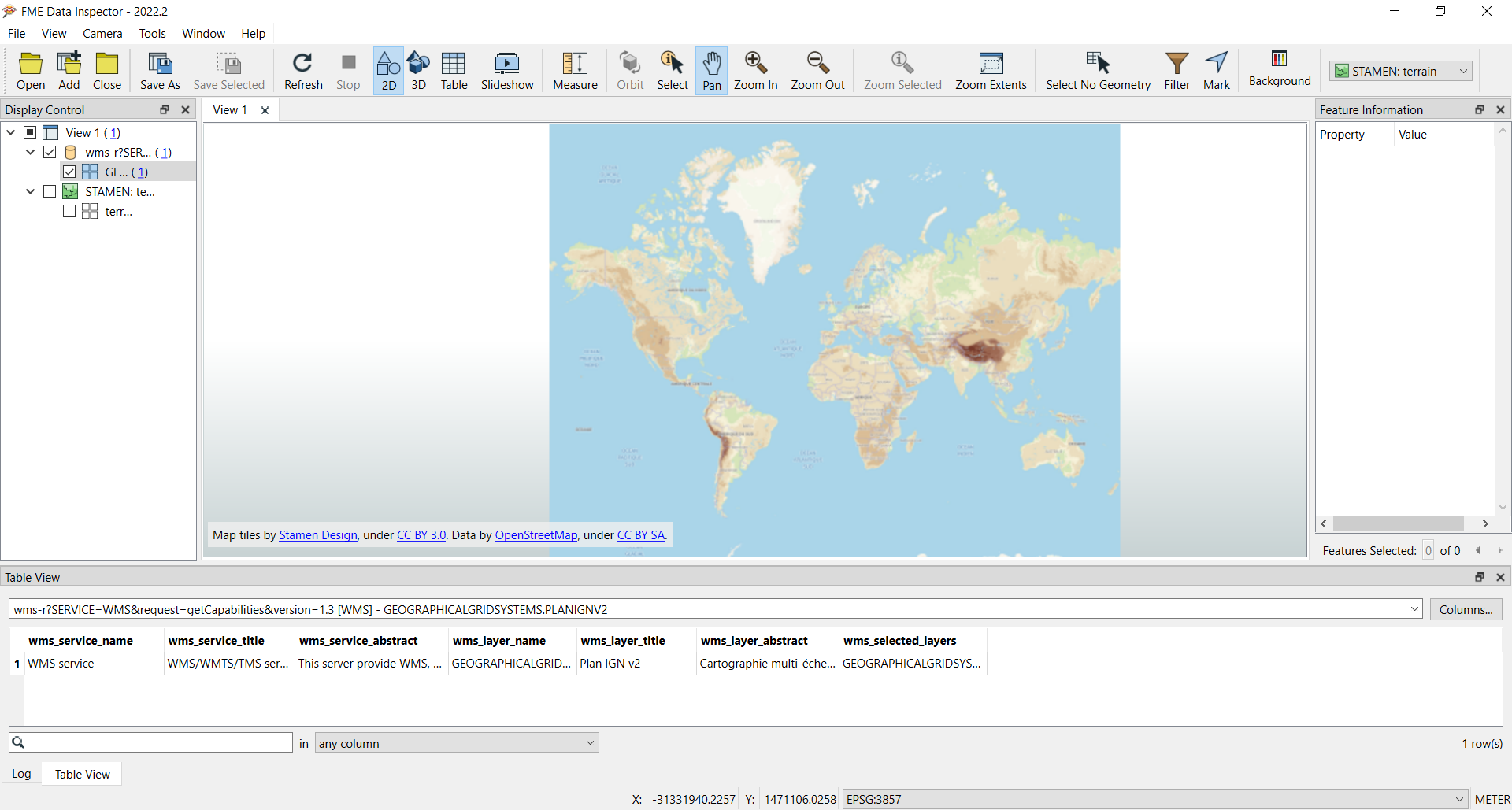The image size is (1512, 810).
Task: Collapse the View 1 tree item
Action: 10,132
